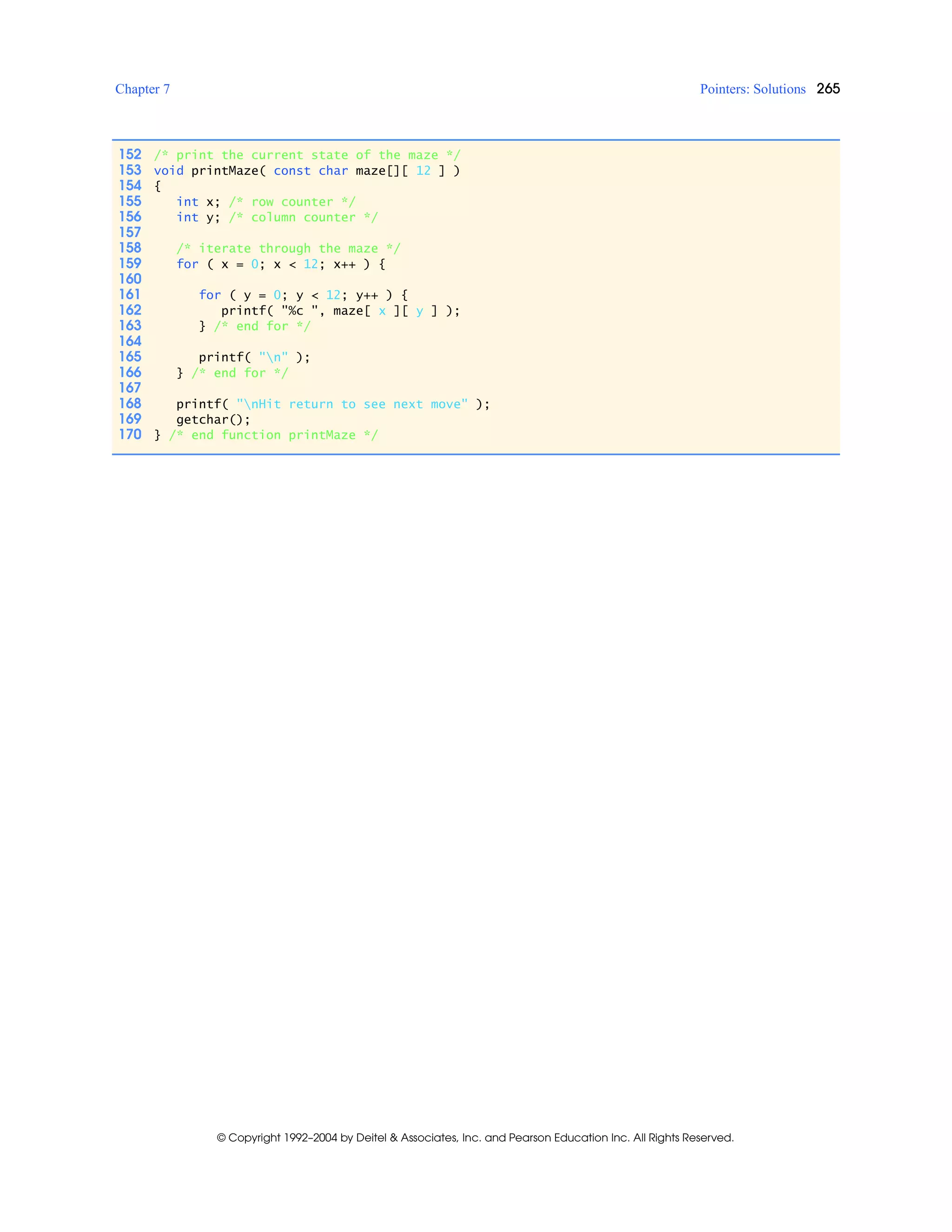Click the outer for loop on line 159
952x1232 pixels.
click(x=280, y=264)
